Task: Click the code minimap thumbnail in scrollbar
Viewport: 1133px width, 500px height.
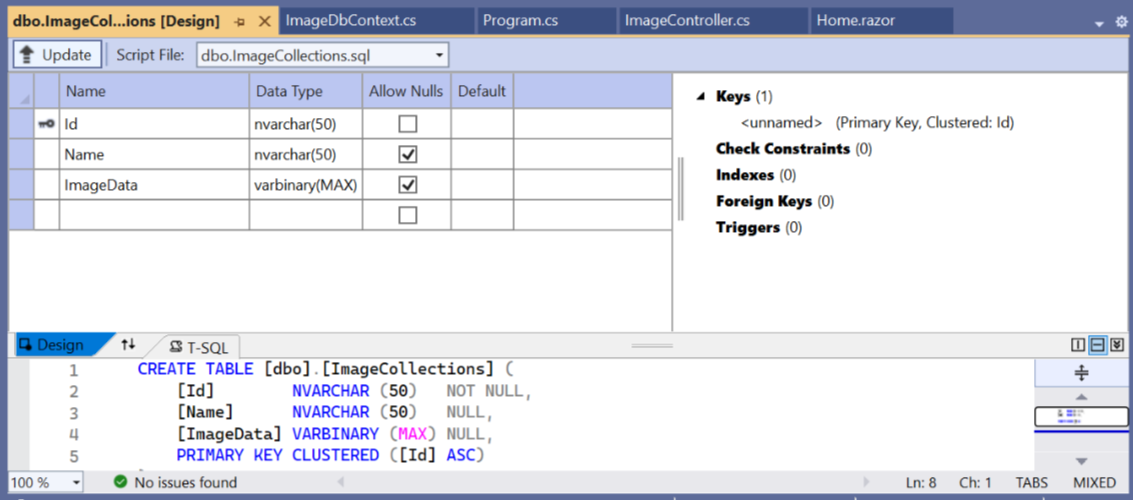Action: (1082, 417)
